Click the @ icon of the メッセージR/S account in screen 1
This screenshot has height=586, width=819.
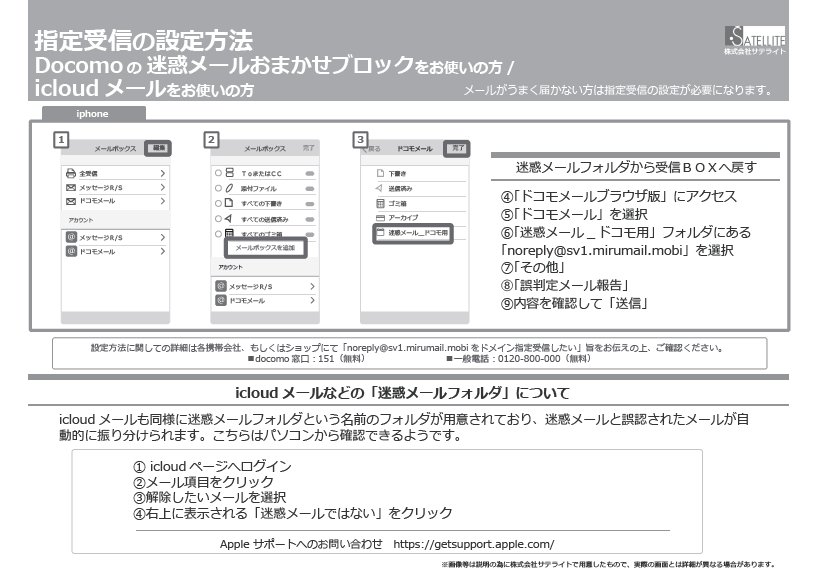coord(72,237)
